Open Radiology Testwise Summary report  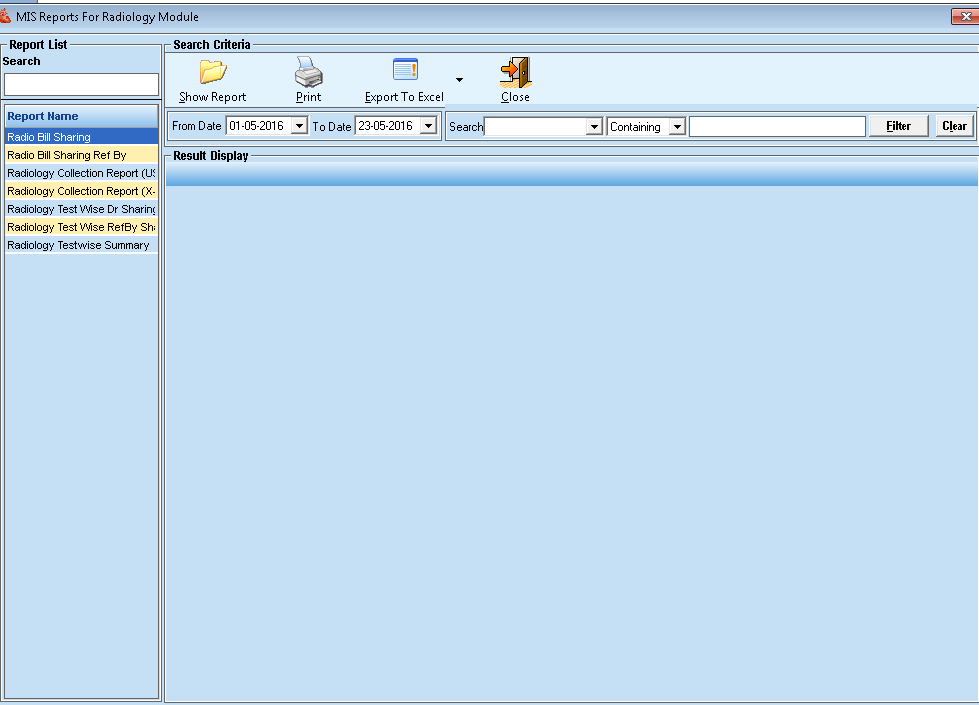pyautogui.click(x=80, y=245)
